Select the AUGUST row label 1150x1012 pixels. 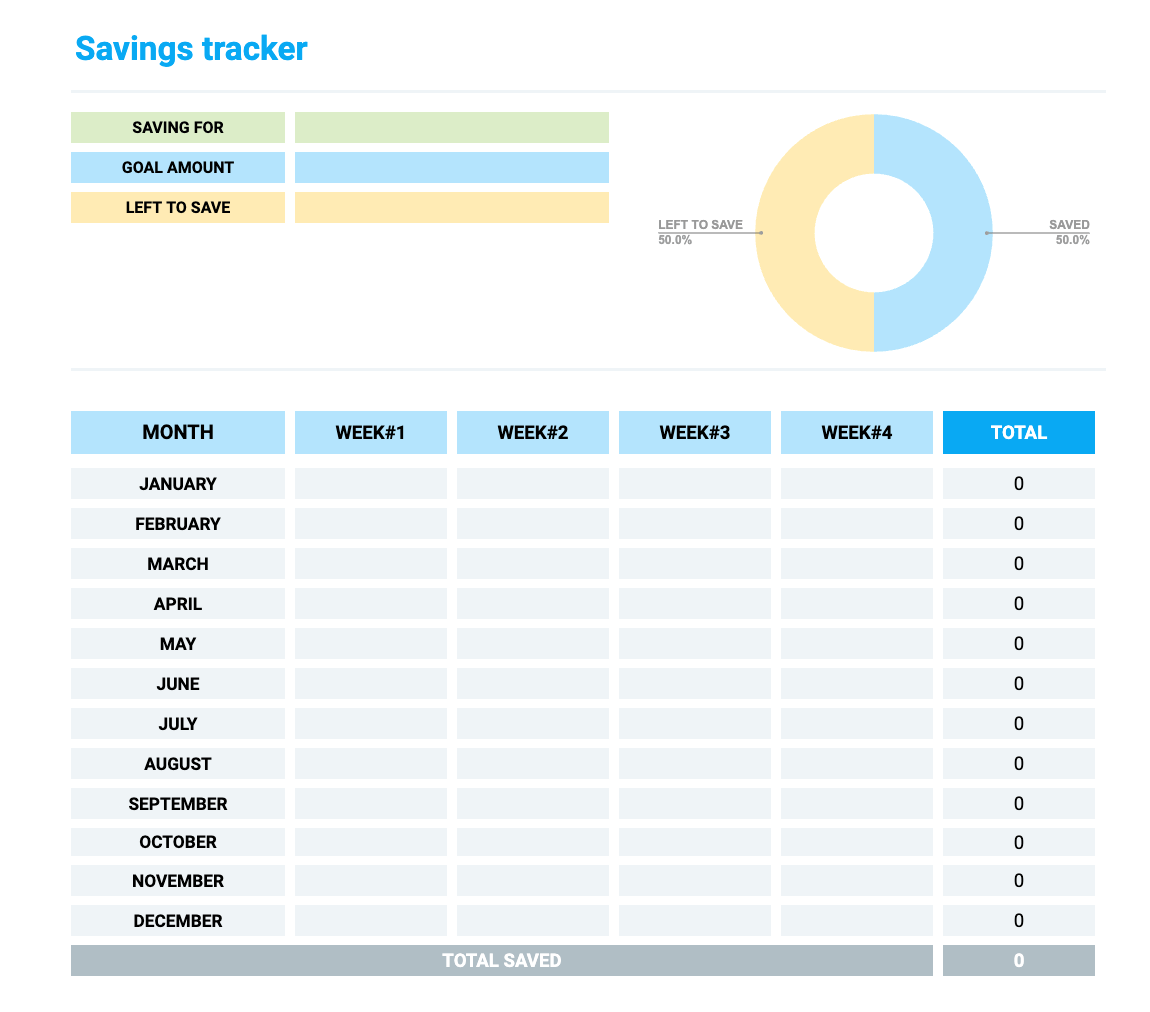(177, 763)
